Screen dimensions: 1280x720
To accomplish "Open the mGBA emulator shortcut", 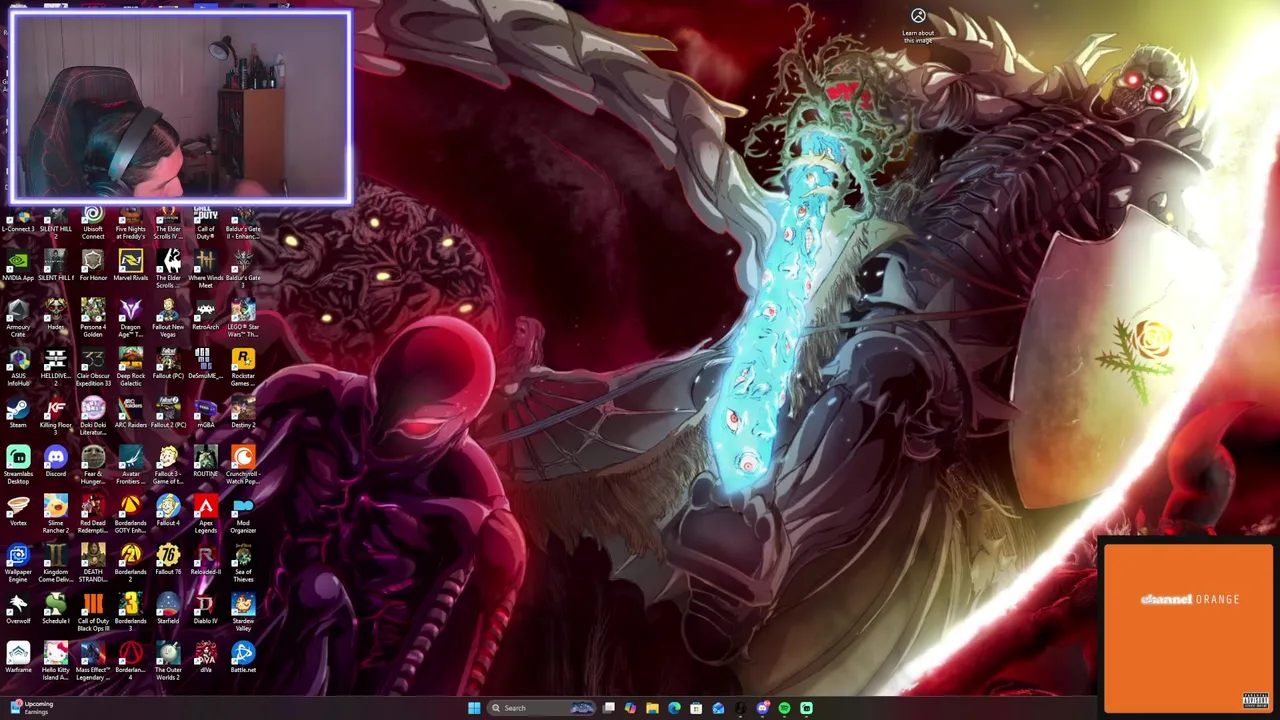I will coord(205,413).
